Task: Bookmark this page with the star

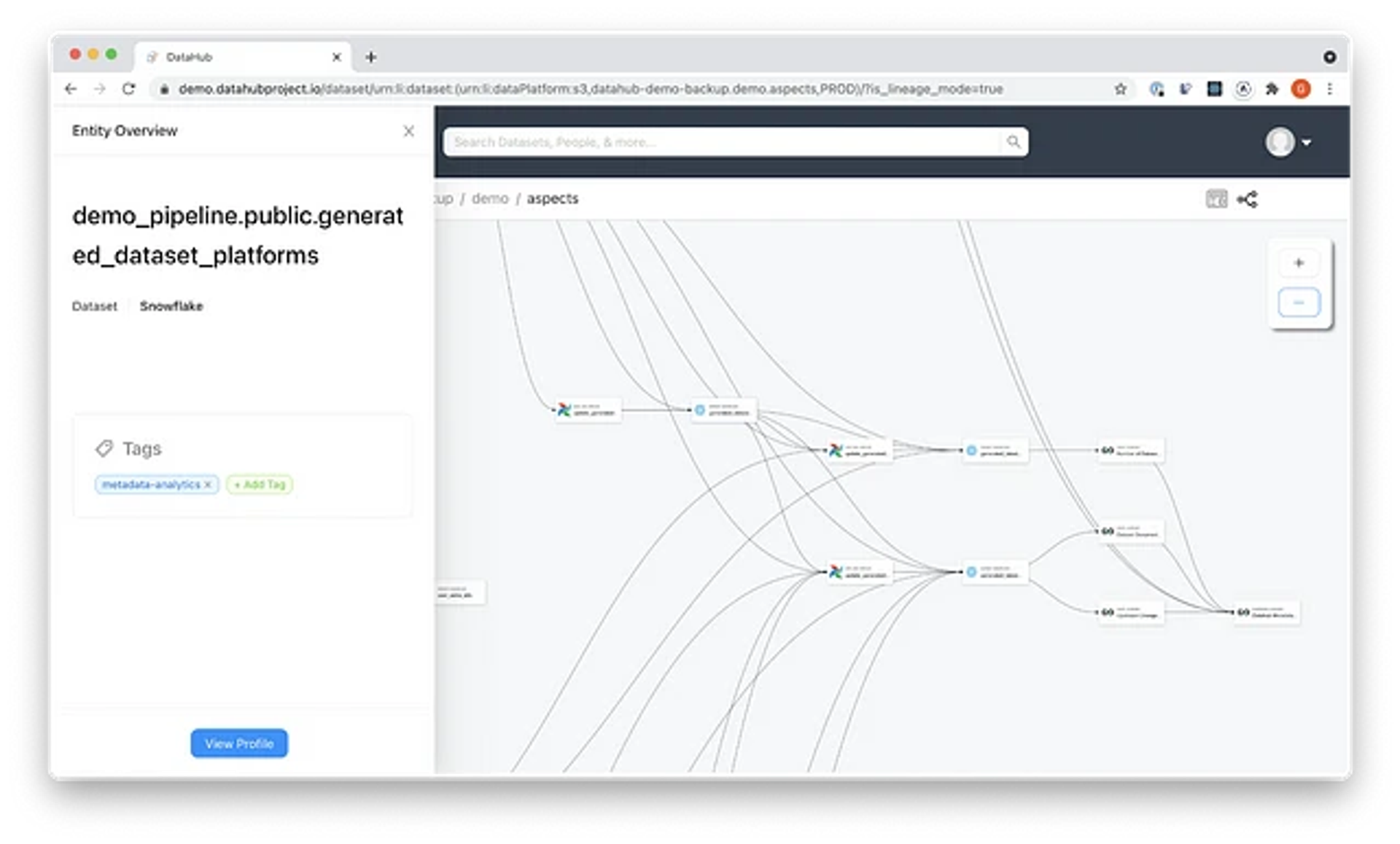Action: (x=1121, y=89)
